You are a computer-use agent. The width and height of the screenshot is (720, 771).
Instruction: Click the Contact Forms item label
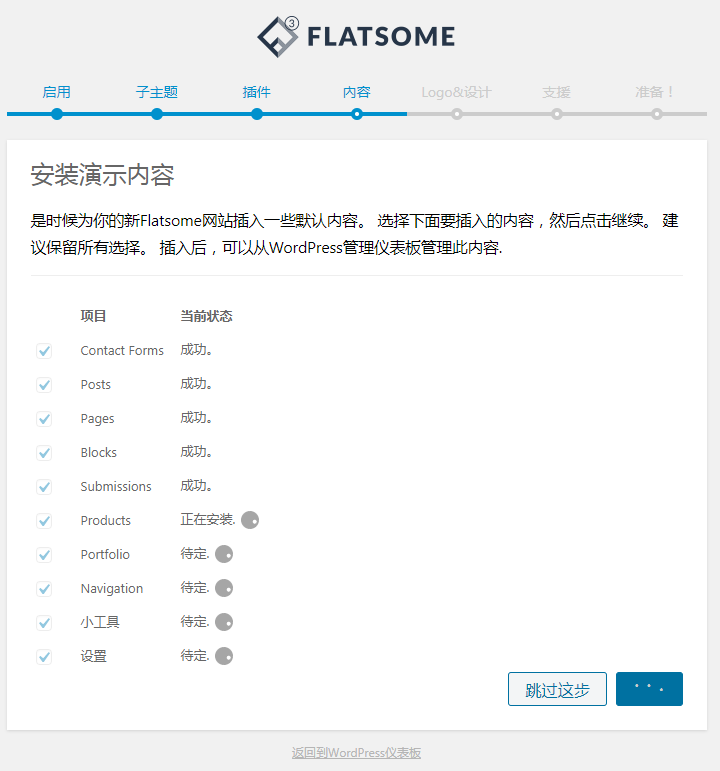(122, 351)
